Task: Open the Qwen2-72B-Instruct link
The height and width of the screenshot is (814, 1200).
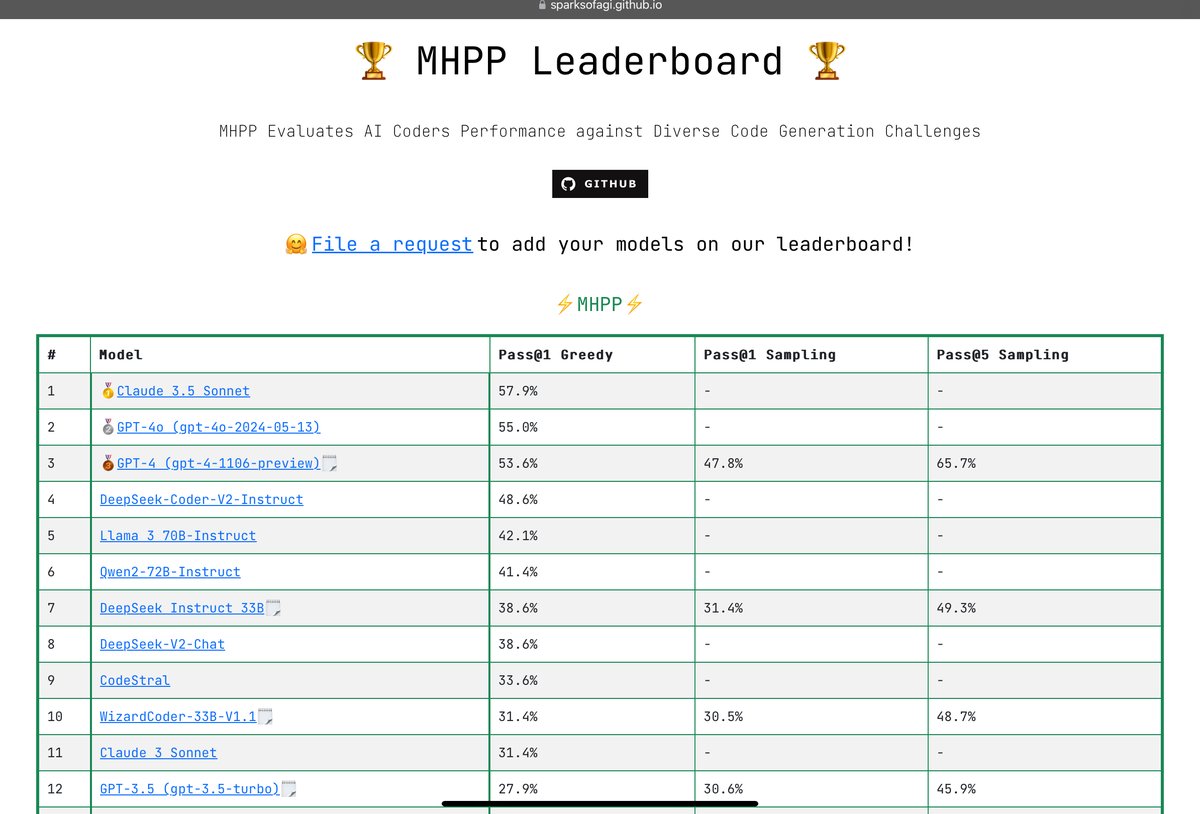Action: point(170,572)
